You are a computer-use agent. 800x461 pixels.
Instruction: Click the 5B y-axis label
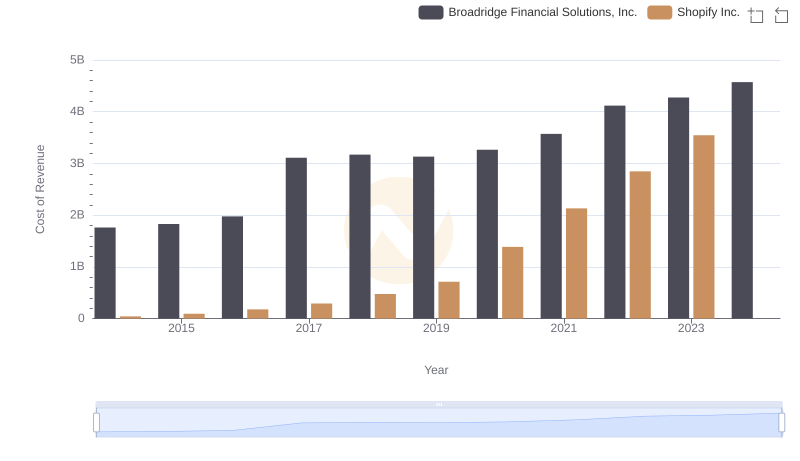click(x=77, y=60)
